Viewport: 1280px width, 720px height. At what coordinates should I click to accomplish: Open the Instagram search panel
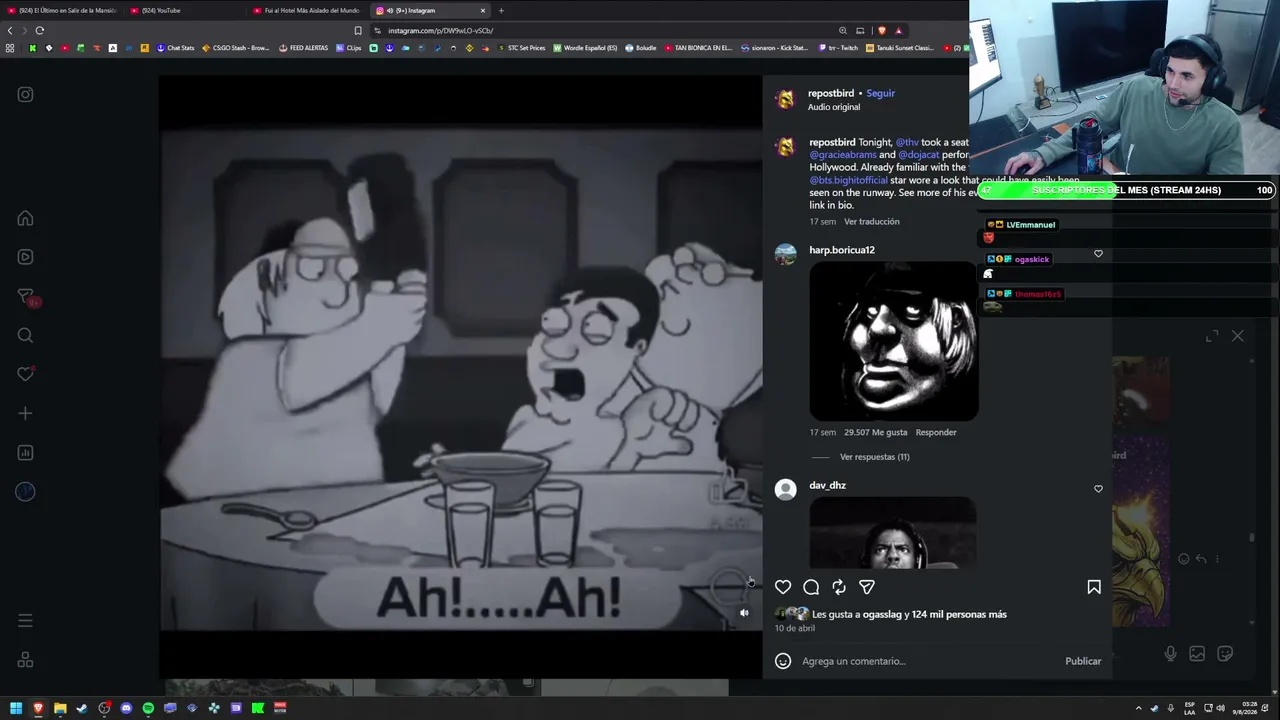click(25, 336)
